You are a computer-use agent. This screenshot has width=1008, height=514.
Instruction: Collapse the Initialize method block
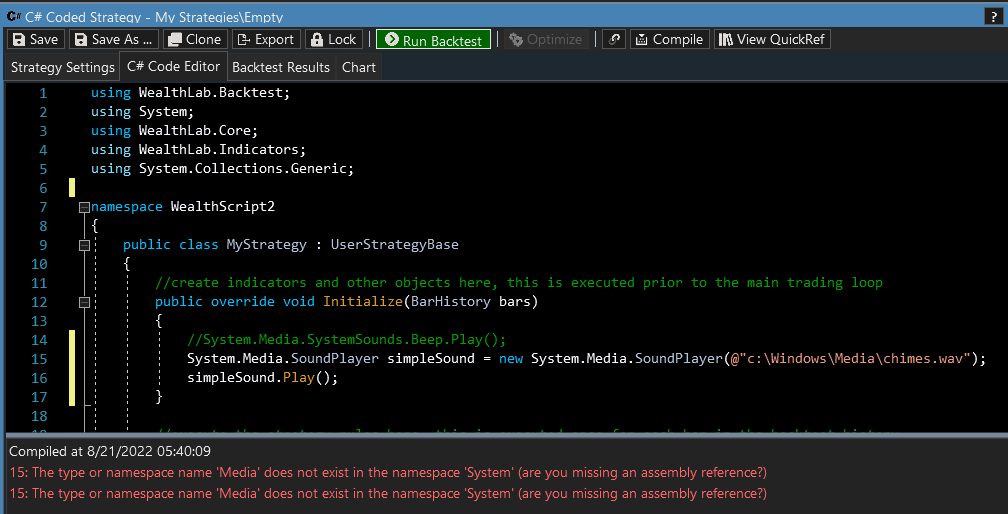pyautogui.click(x=84, y=302)
